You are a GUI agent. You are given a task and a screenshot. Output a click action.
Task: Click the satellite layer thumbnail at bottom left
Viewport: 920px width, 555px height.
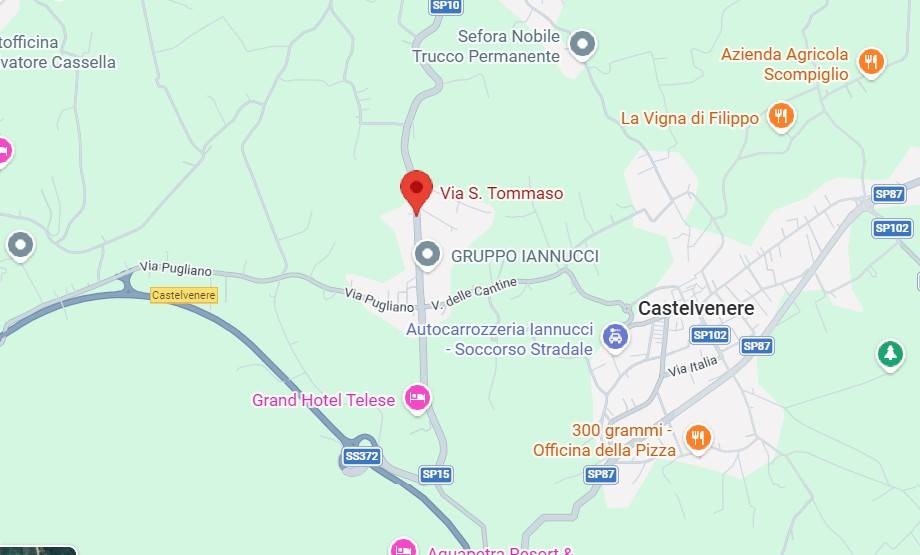point(38,550)
